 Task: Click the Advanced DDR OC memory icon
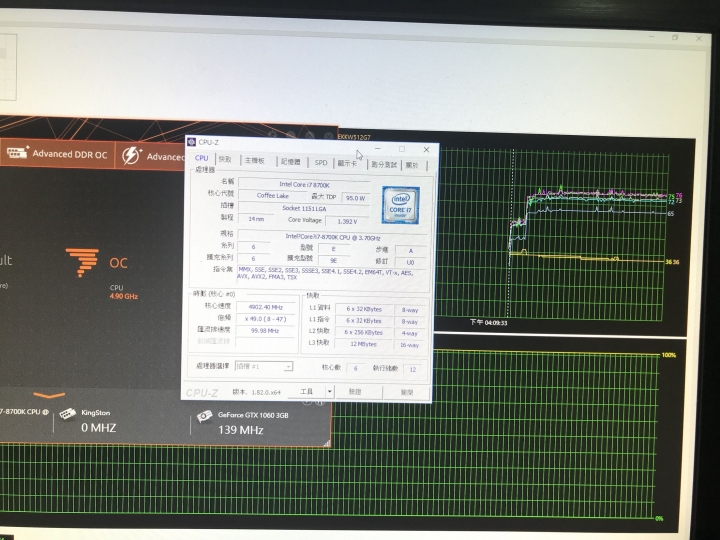[18, 152]
